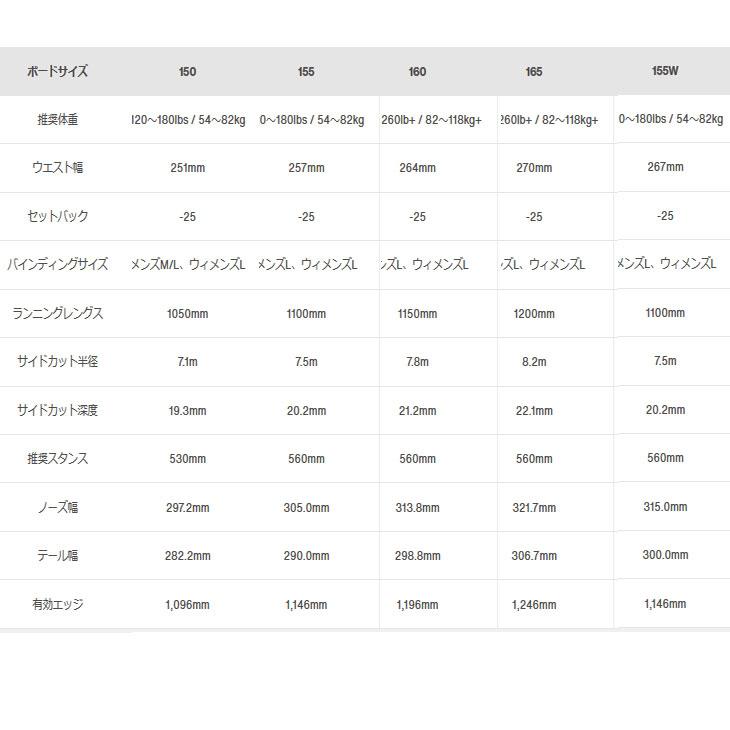
Task: Select the running length value 1200mm
Action: coord(534,314)
